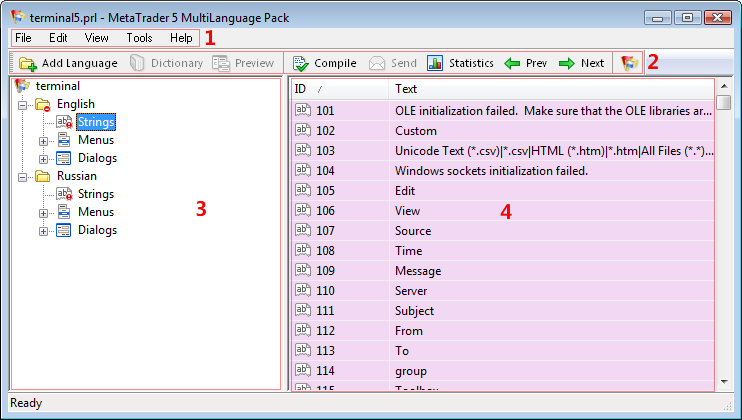The image size is (742, 420).
Task: Click the vertical scrollbar thumb
Action: click(724, 102)
